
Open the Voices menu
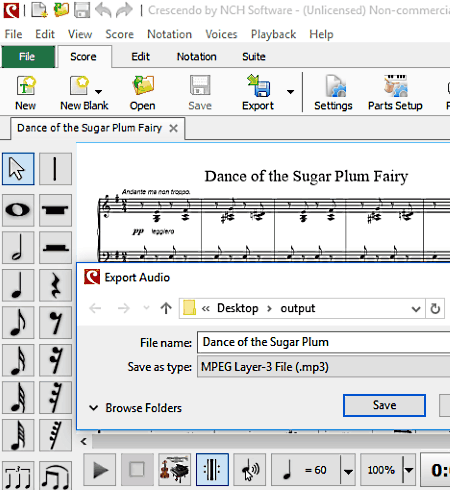tap(221, 34)
